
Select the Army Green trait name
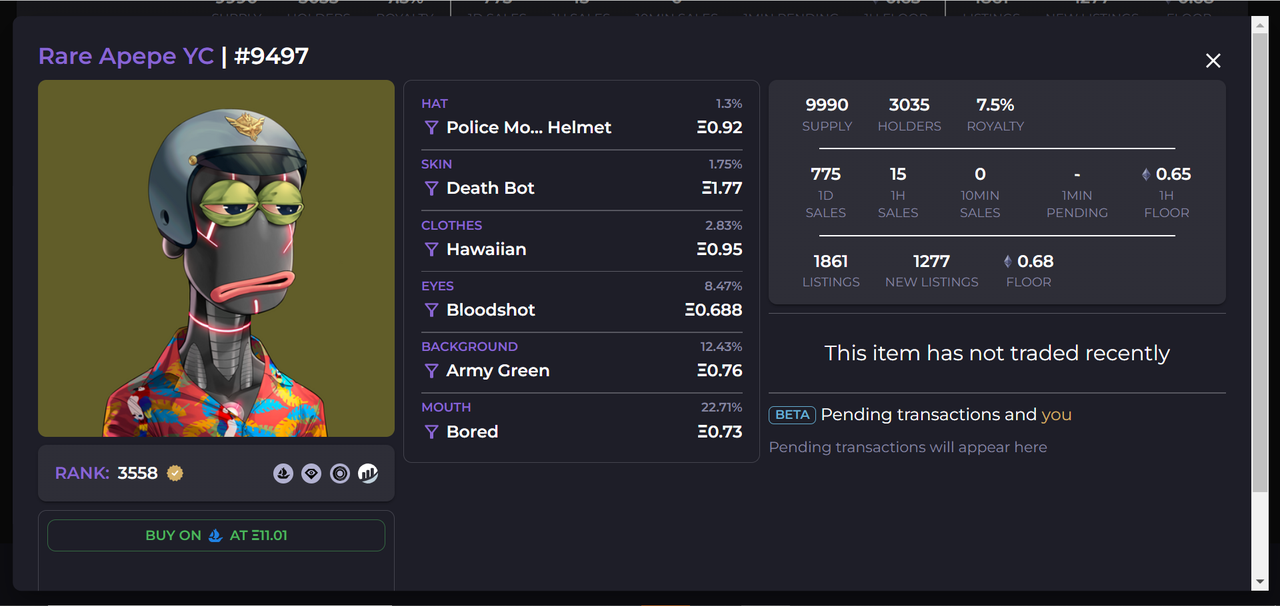498,371
